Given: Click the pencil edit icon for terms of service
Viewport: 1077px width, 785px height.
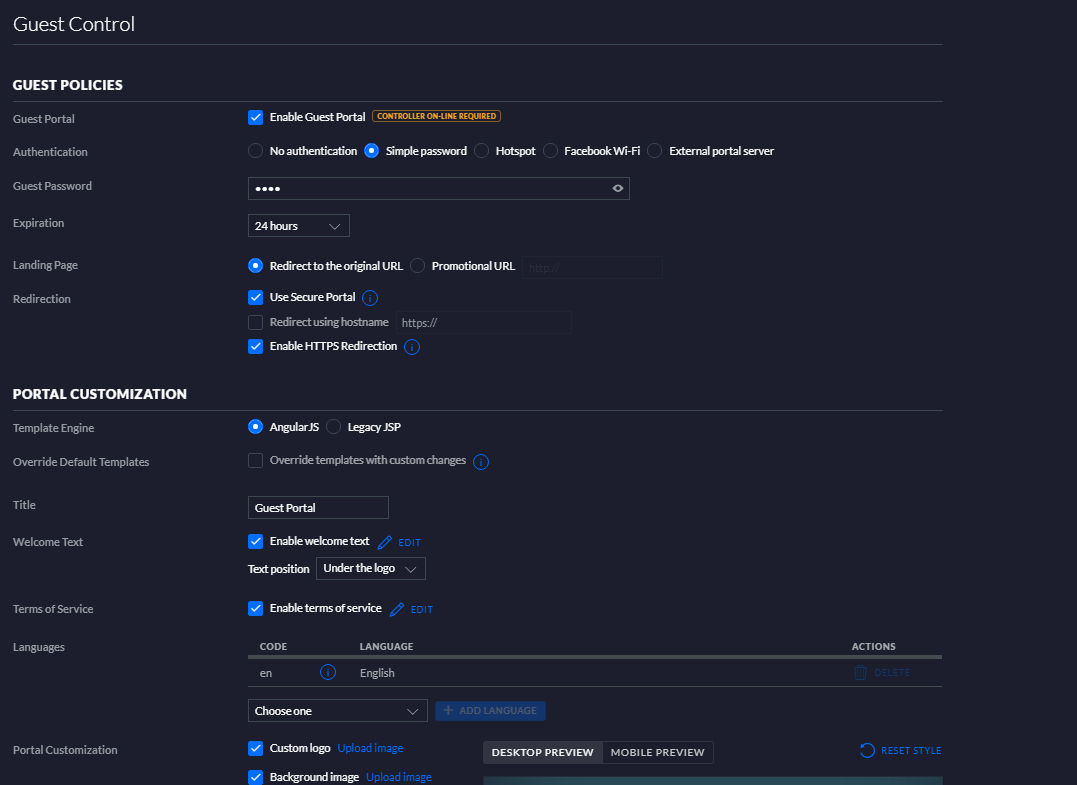Looking at the screenshot, I should tap(397, 609).
